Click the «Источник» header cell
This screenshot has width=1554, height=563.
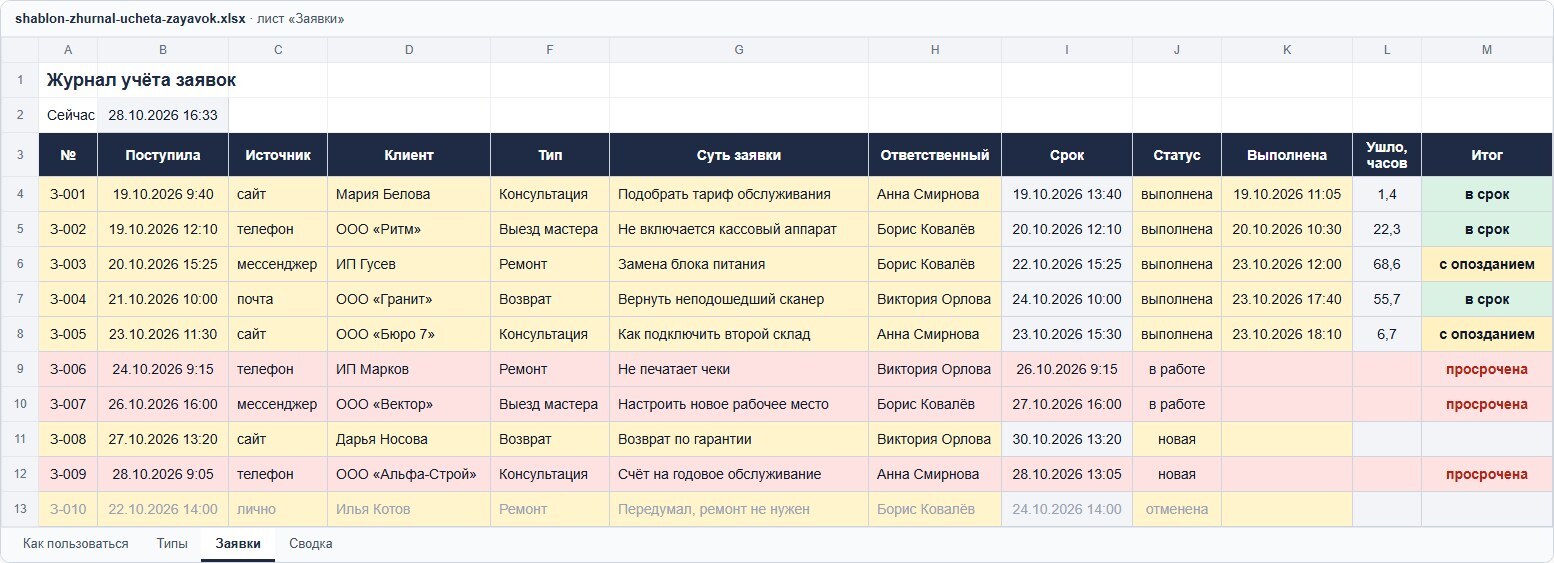tap(278, 155)
